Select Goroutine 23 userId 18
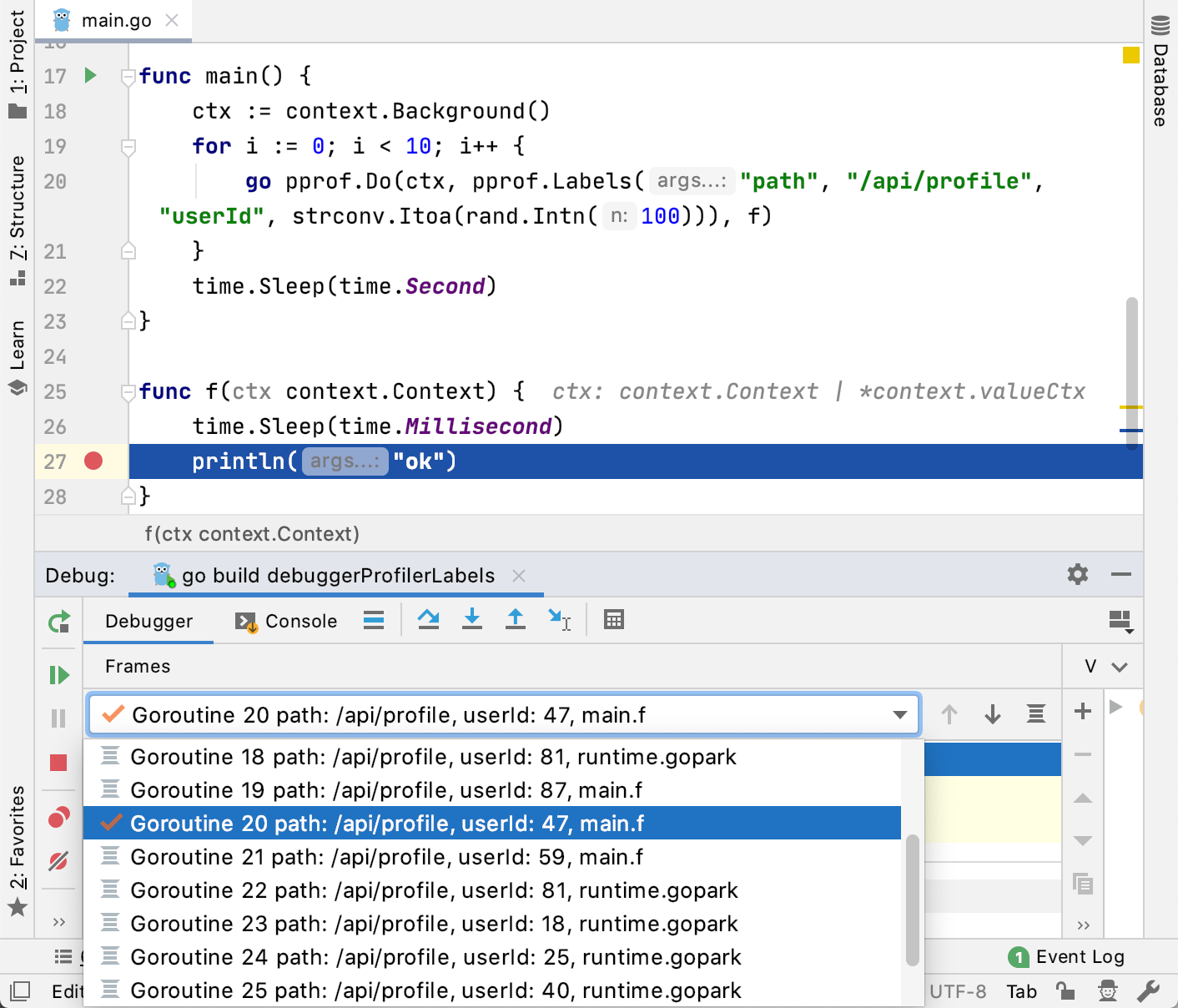1178x1008 pixels. pos(492,924)
